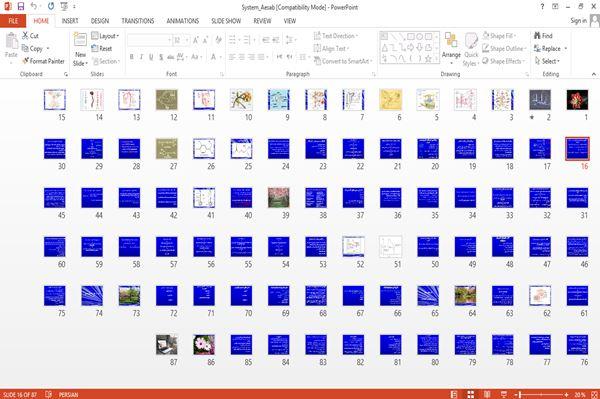Viewport: 600px width, 399px height.
Task: Open Align Text dropdown
Action: point(331,48)
